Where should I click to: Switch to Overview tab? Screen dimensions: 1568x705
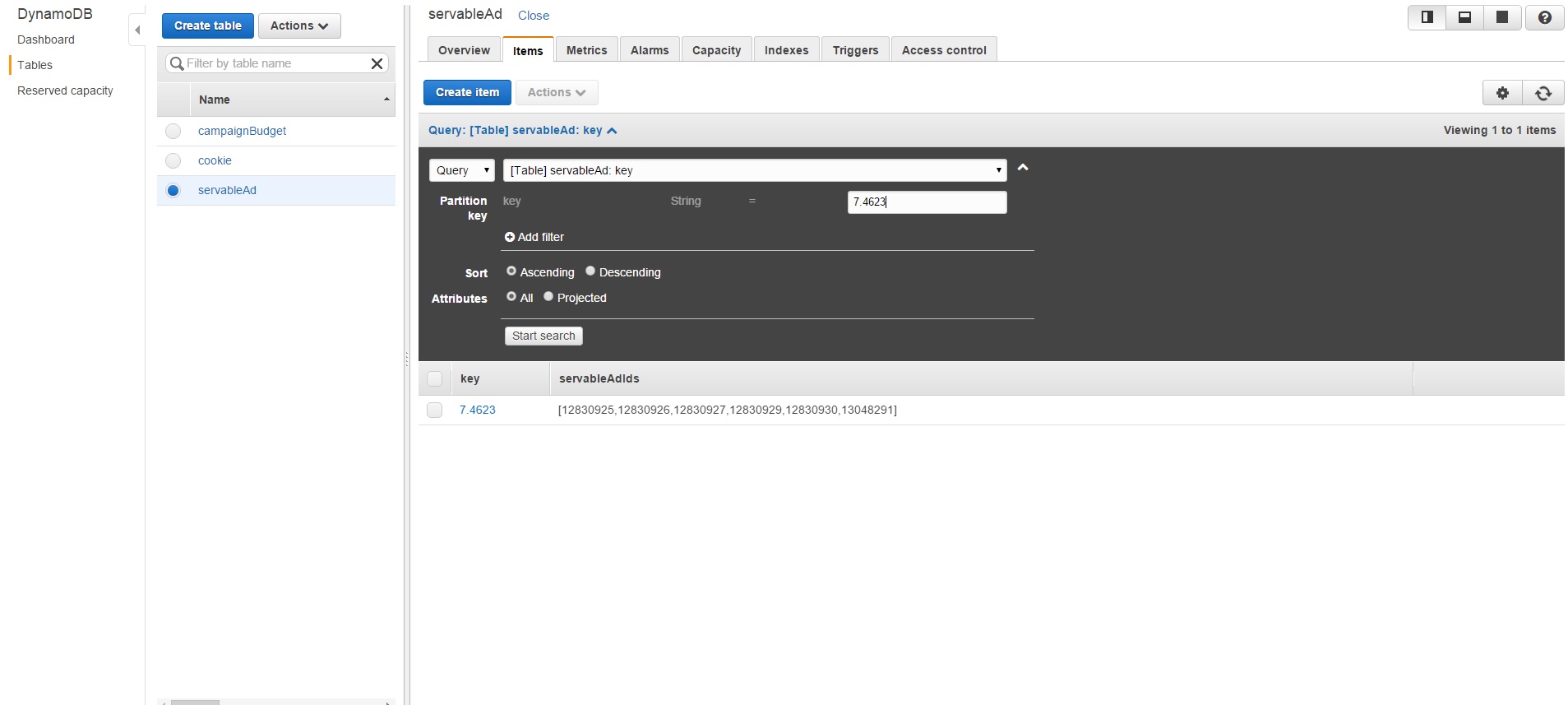click(464, 50)
